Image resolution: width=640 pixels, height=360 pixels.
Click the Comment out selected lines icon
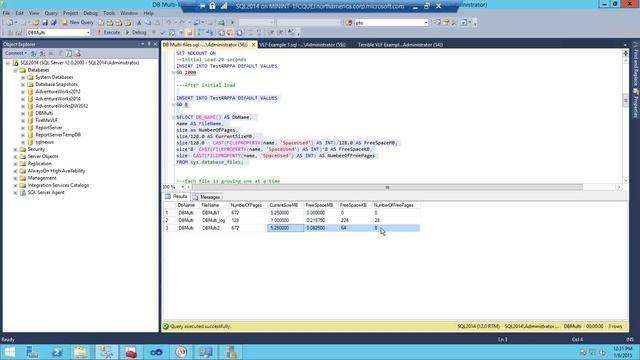251,32
